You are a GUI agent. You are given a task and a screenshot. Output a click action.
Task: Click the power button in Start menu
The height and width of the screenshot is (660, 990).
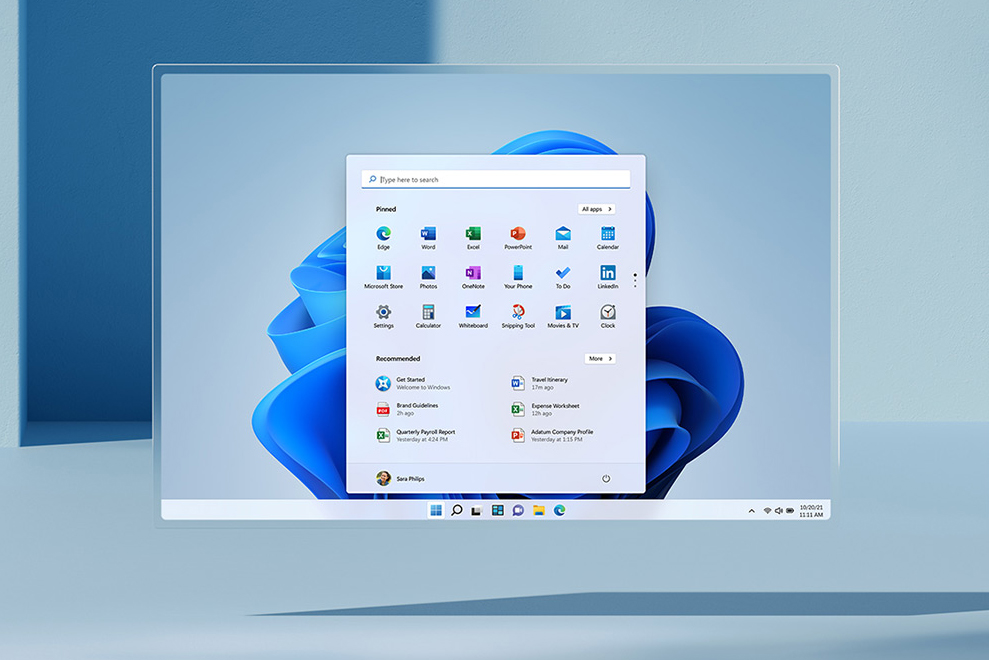click(x=606, y=479)
